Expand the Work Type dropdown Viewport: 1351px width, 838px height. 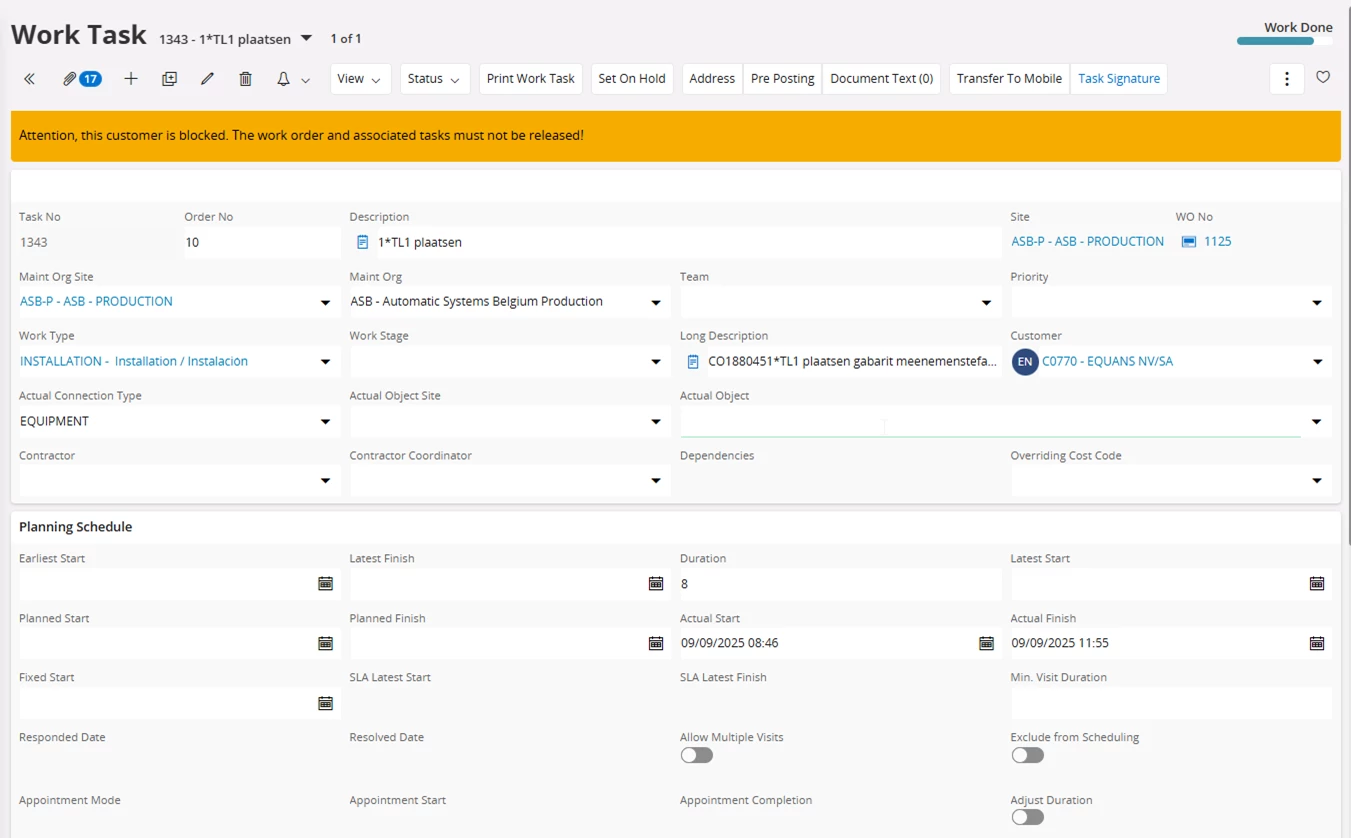click(325, 362)
